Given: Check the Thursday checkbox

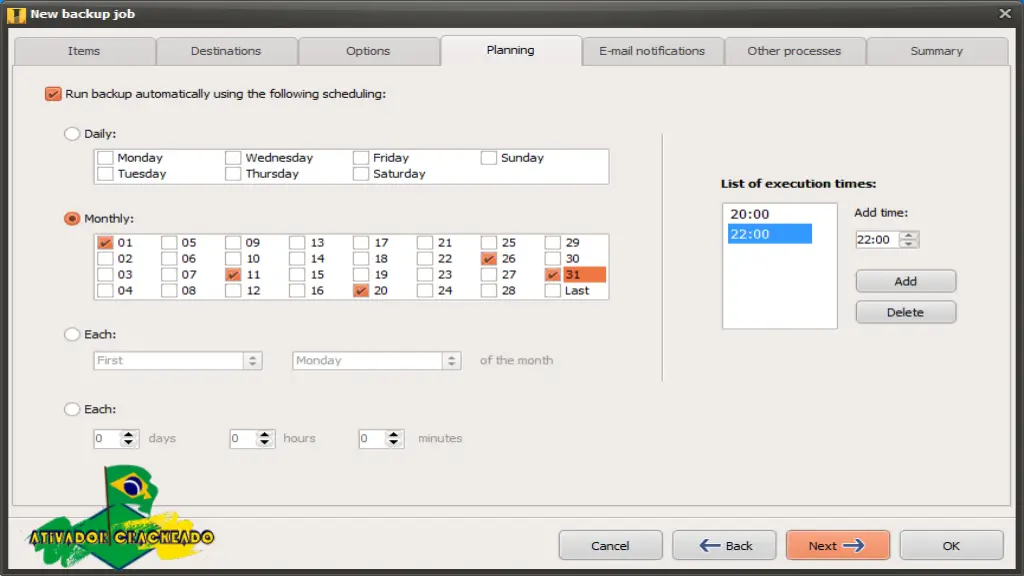Looking at the screenshot, I should (233, 174).
